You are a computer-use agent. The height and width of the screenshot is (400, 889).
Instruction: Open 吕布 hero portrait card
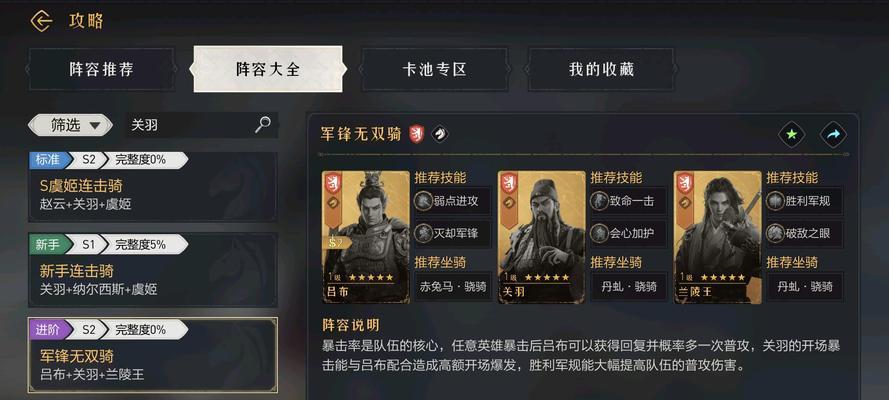(x=366, y=237)
